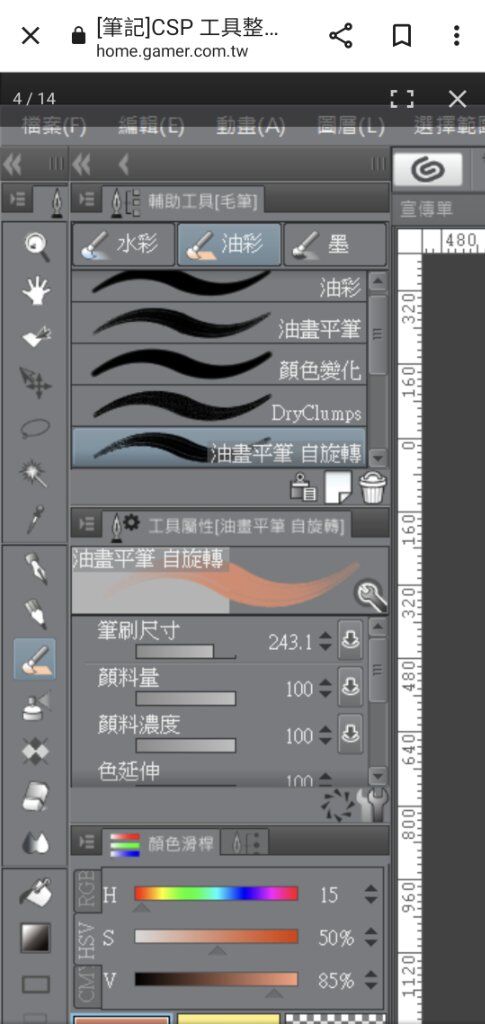Close the image viewer overlay
The height and width of the screenshot is (1024, 485).
click(458, 99)
